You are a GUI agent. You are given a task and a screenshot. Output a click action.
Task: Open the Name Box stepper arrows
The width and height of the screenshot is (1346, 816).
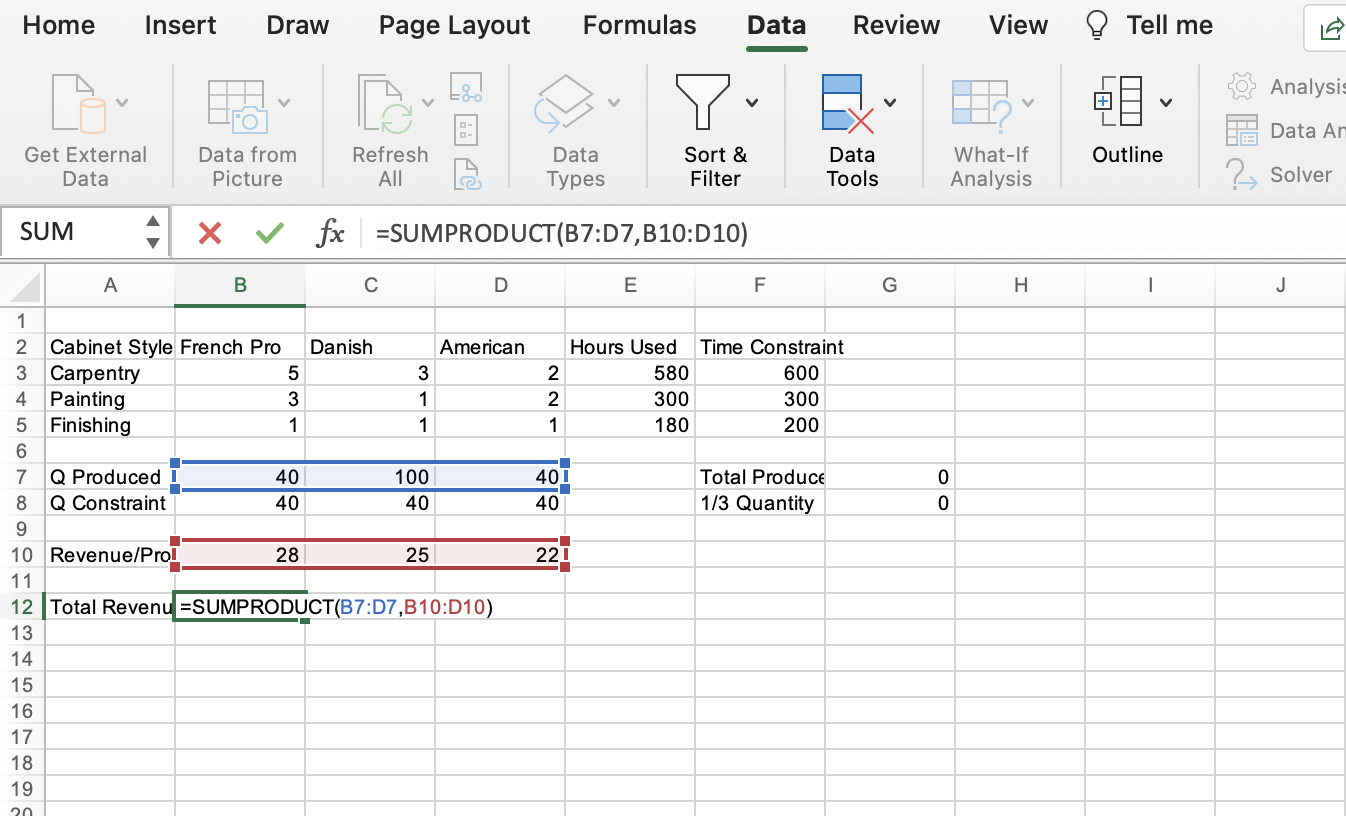point(152,232)
